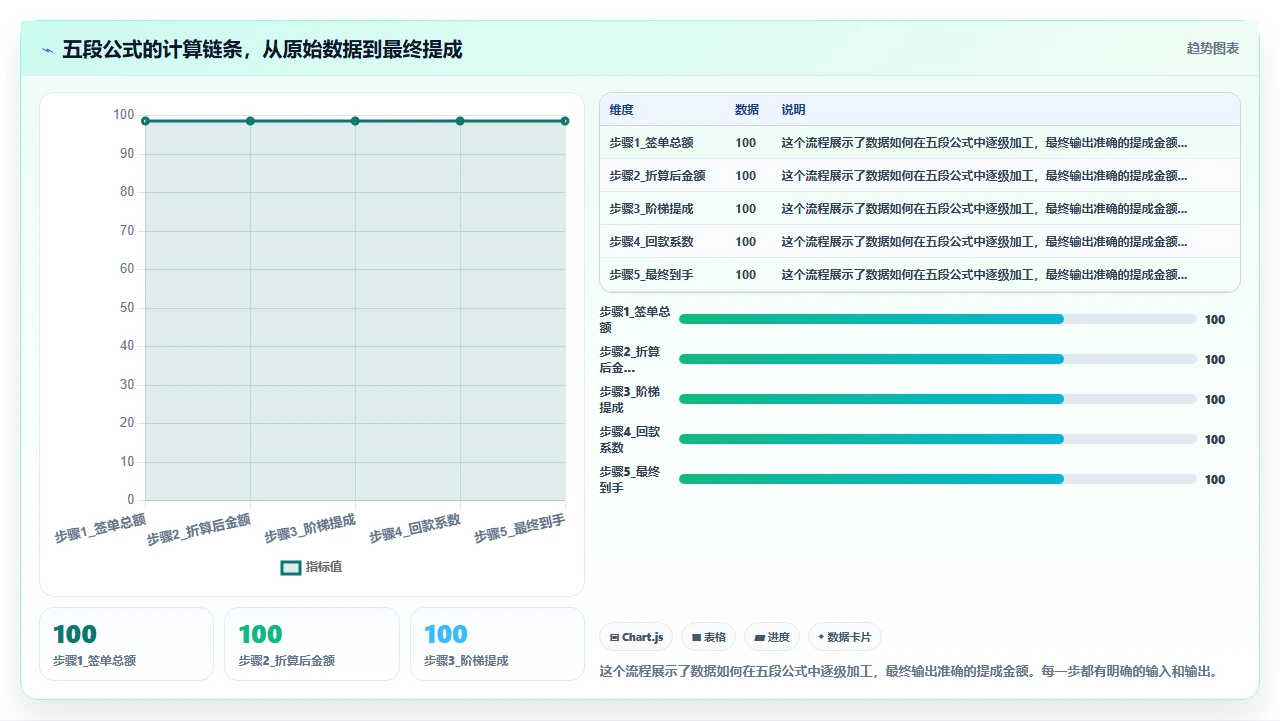Click the x-axis label 步骤3_阶梯提成
The image size is (1280, 721).
coord(310,528)
